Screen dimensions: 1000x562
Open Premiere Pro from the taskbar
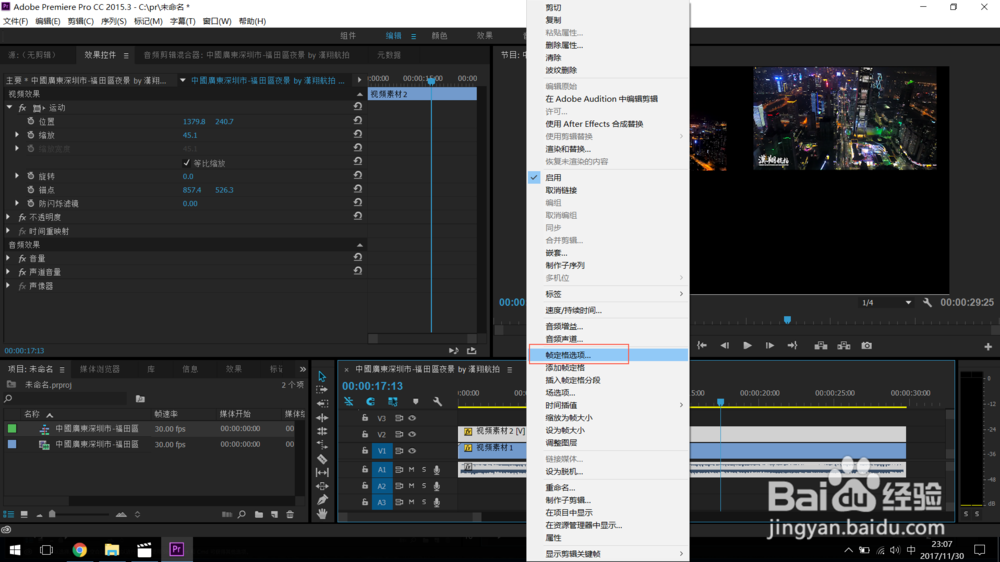pos(177,549)
